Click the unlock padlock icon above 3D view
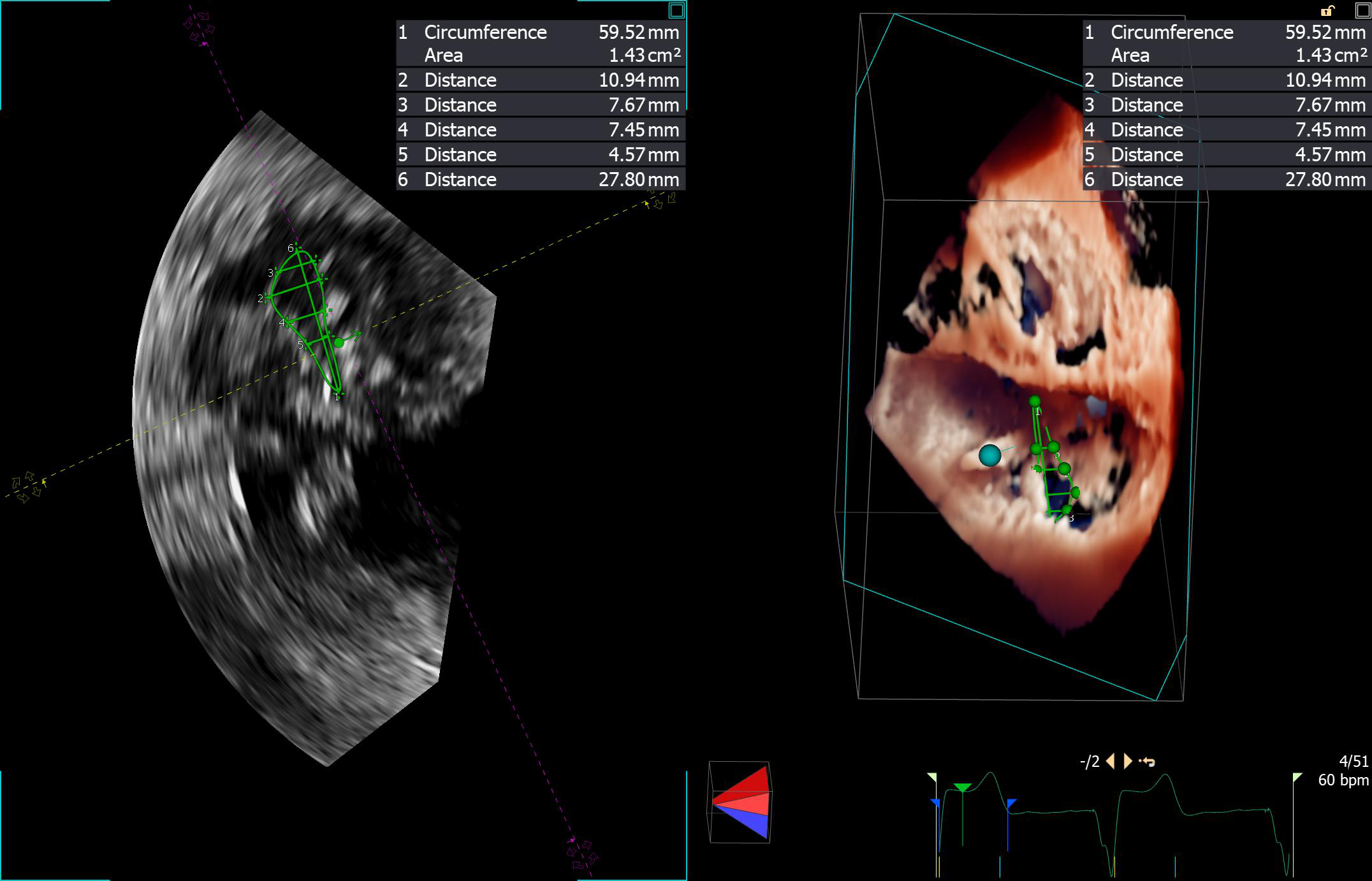 pos(1327,10)
